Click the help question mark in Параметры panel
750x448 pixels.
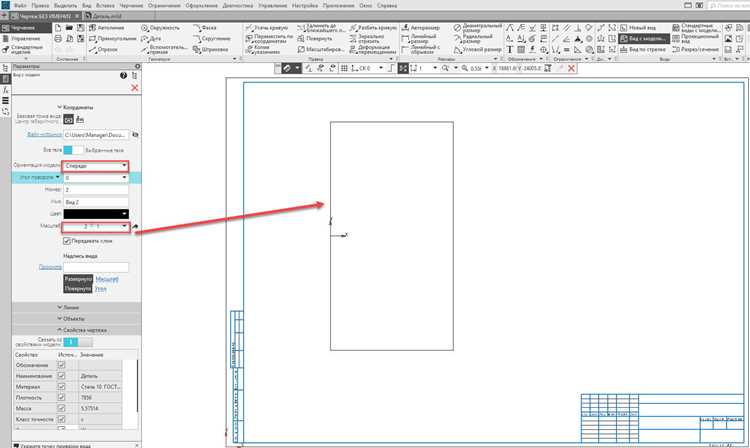click(x=123, y=76)
